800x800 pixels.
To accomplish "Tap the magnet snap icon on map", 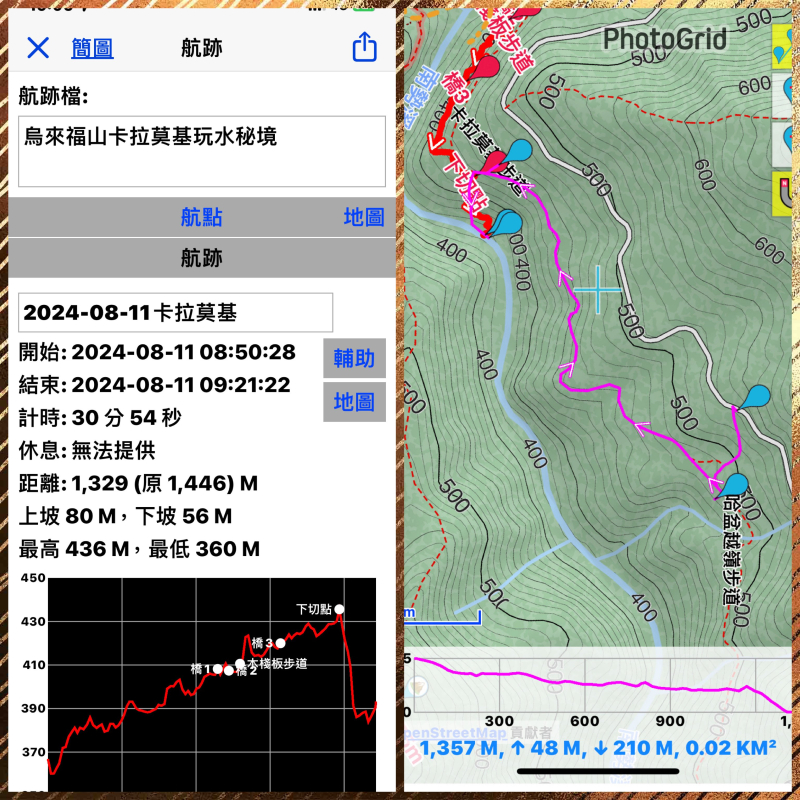I will click(x=785, y=192).
